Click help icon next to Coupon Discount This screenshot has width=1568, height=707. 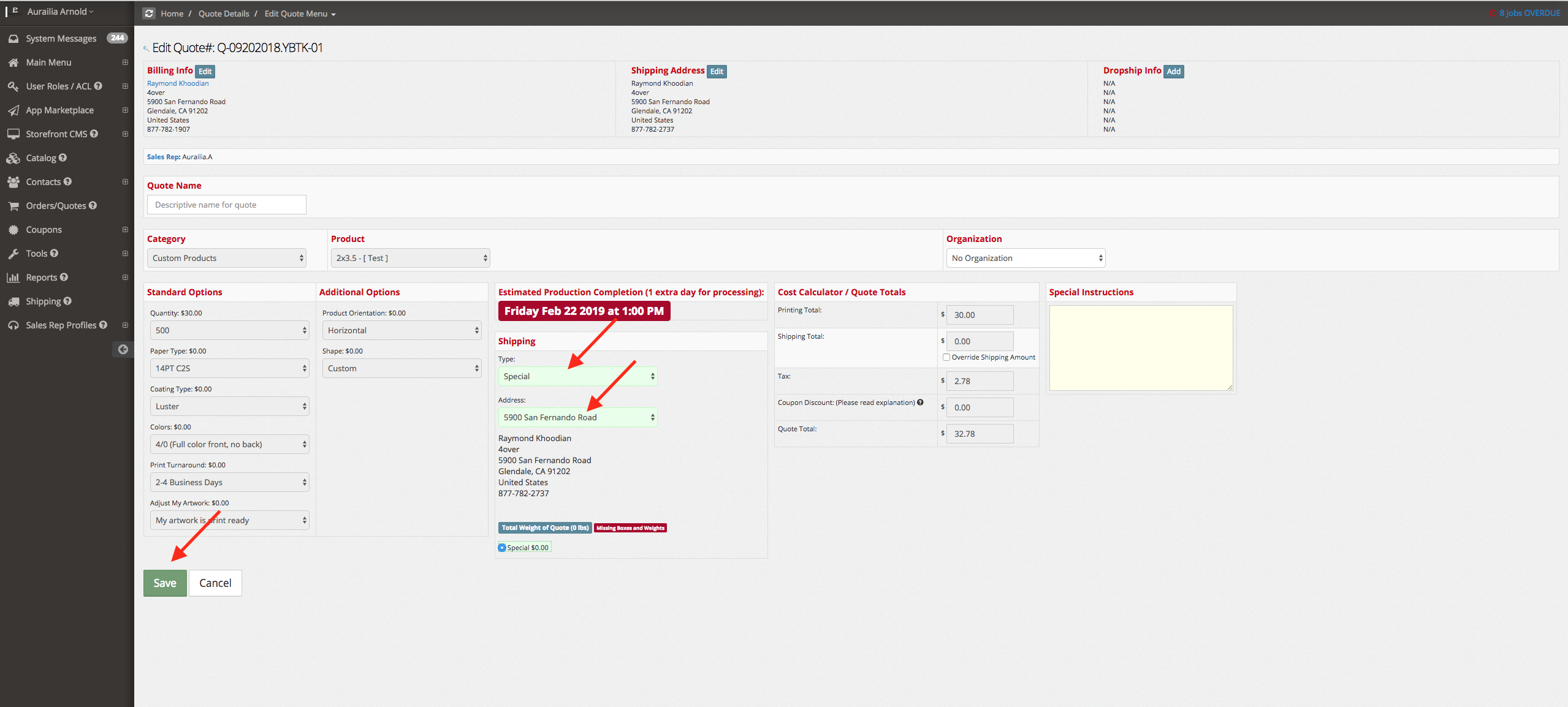coord(920,403)
